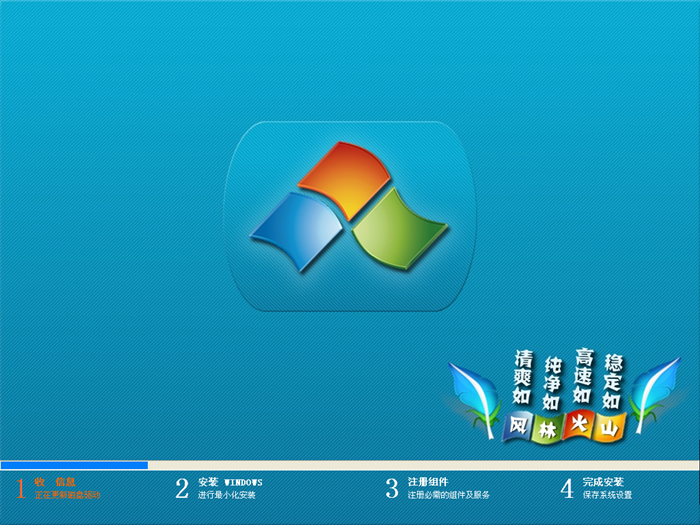Click the Windows flag logo in center
Viewport: 700px width, 525px height.
(349, 207)
